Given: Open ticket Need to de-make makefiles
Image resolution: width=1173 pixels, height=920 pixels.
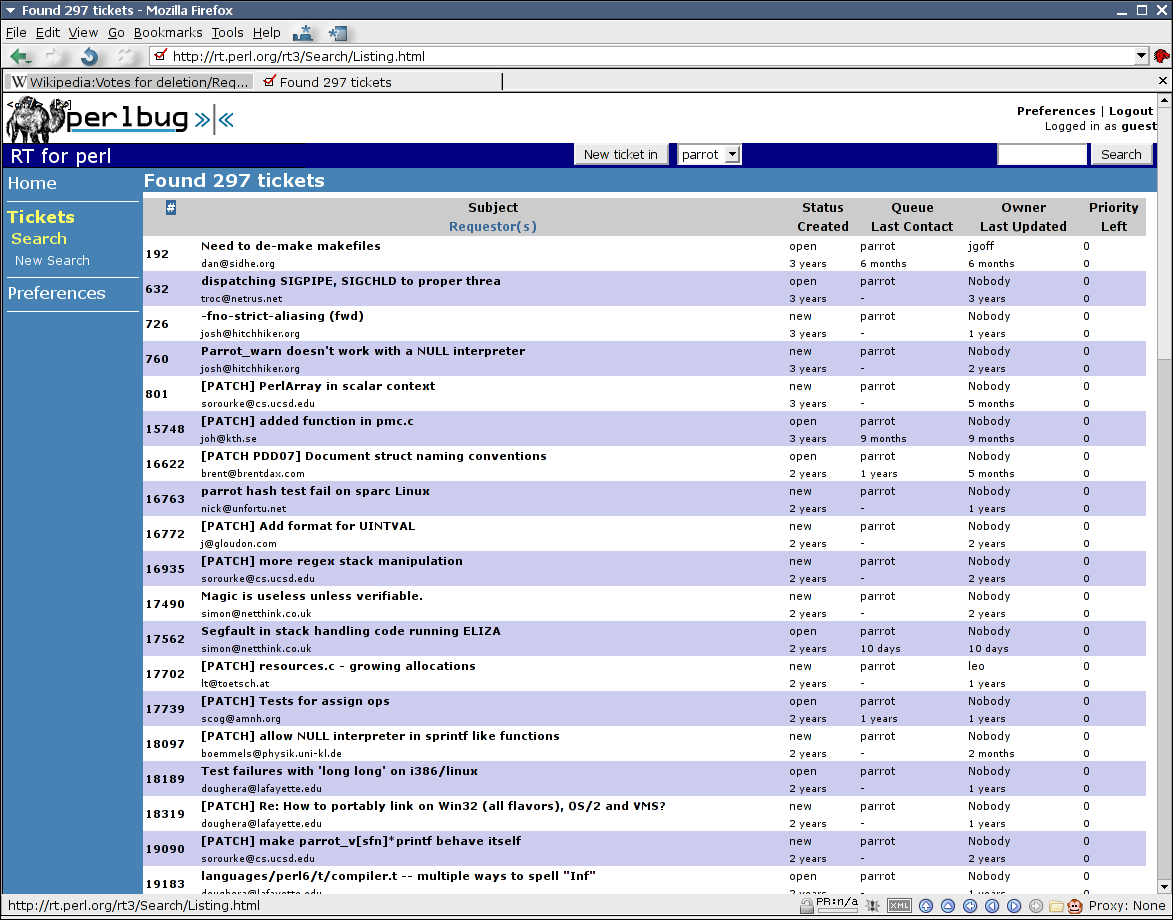Looking at the screenshot, I should click(290, 246).
